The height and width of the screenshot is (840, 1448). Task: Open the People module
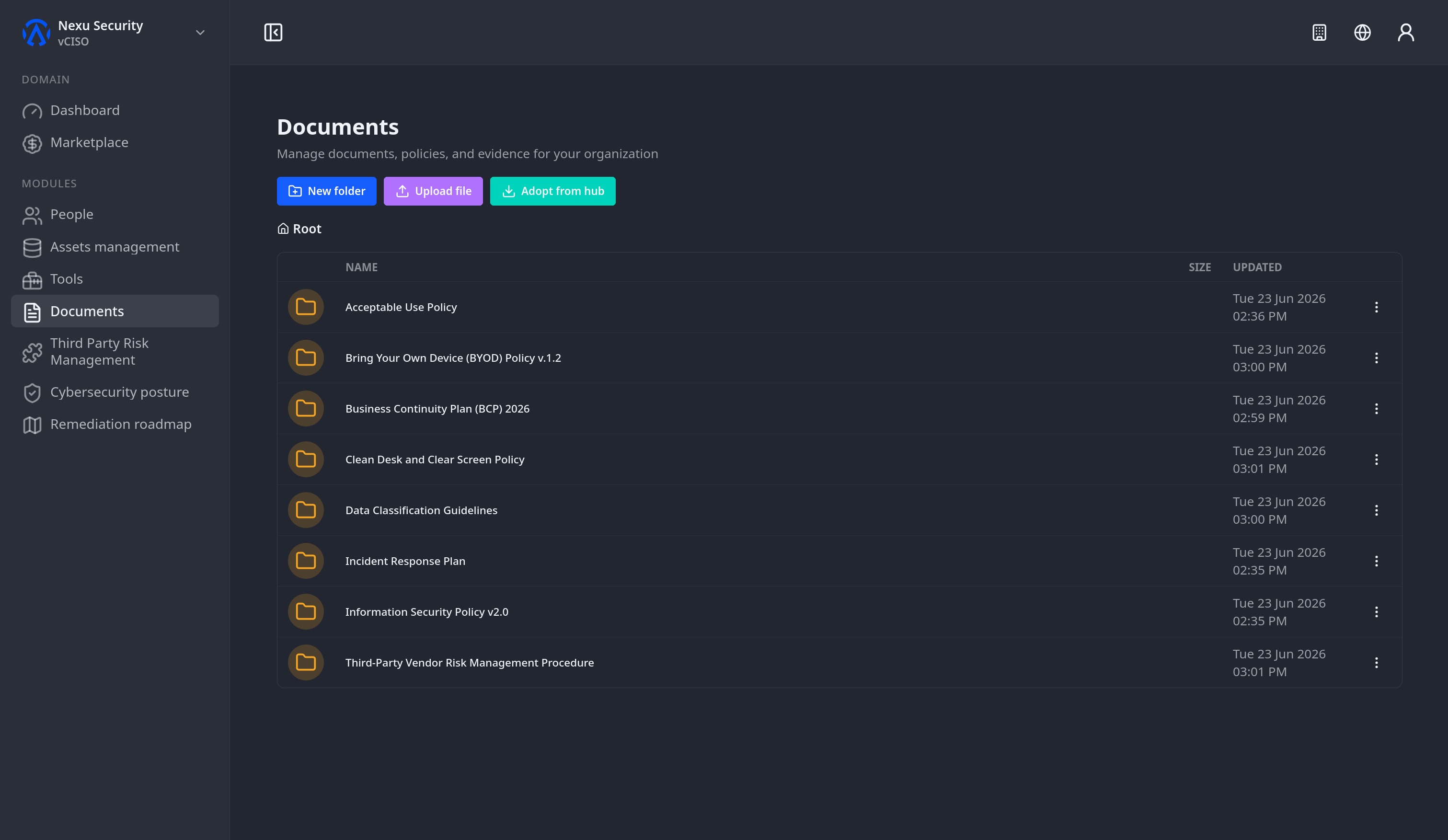coord(115,214)
